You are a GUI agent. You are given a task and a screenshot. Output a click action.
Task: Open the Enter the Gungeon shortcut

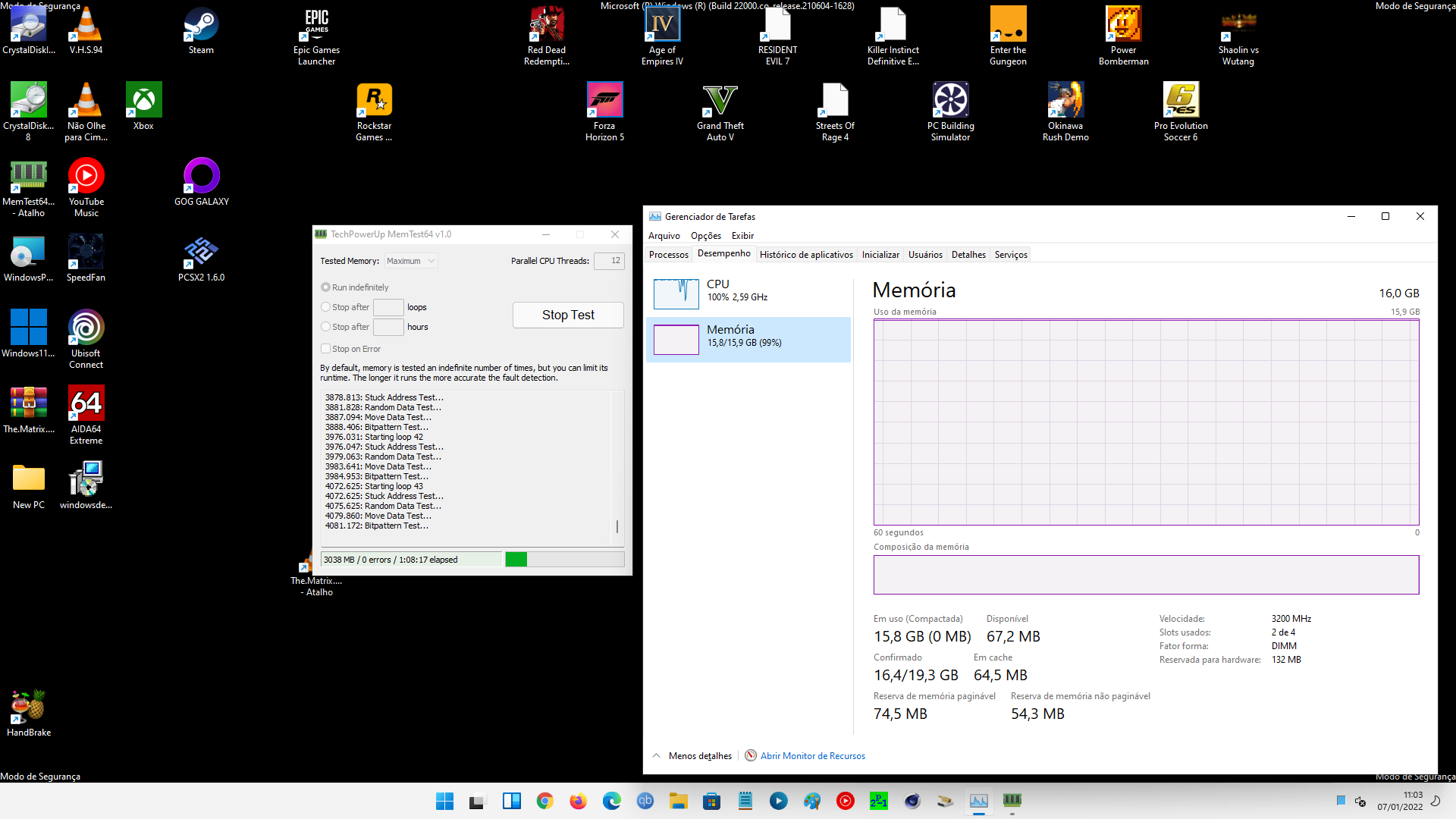click(x=1008, y=36)
